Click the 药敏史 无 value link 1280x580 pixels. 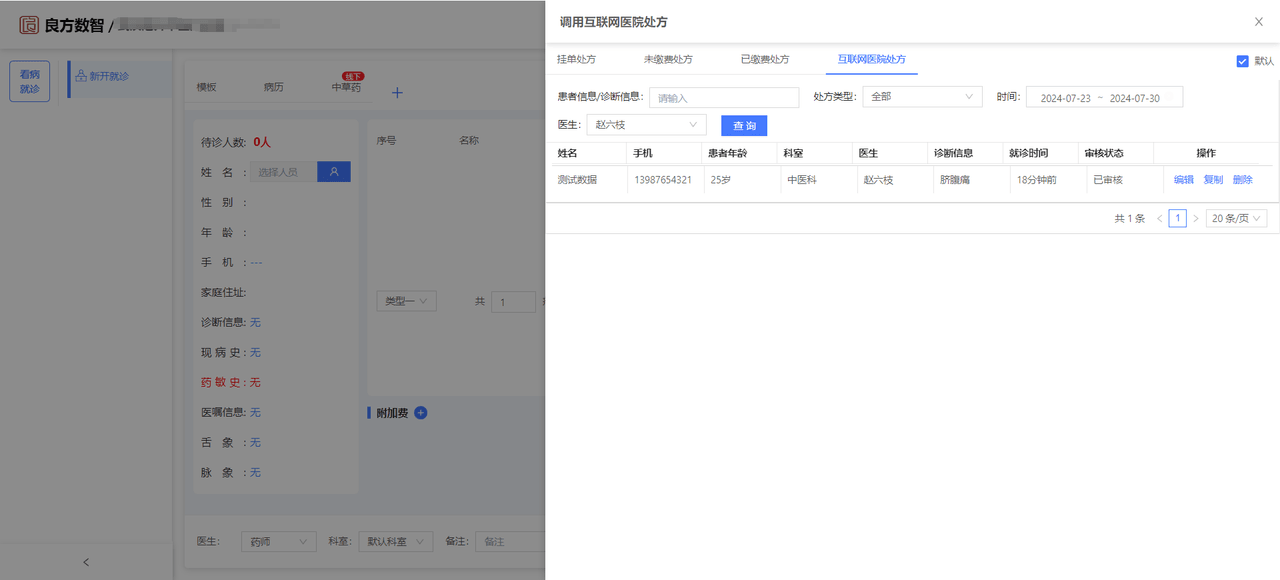click(x=255, y=382)
